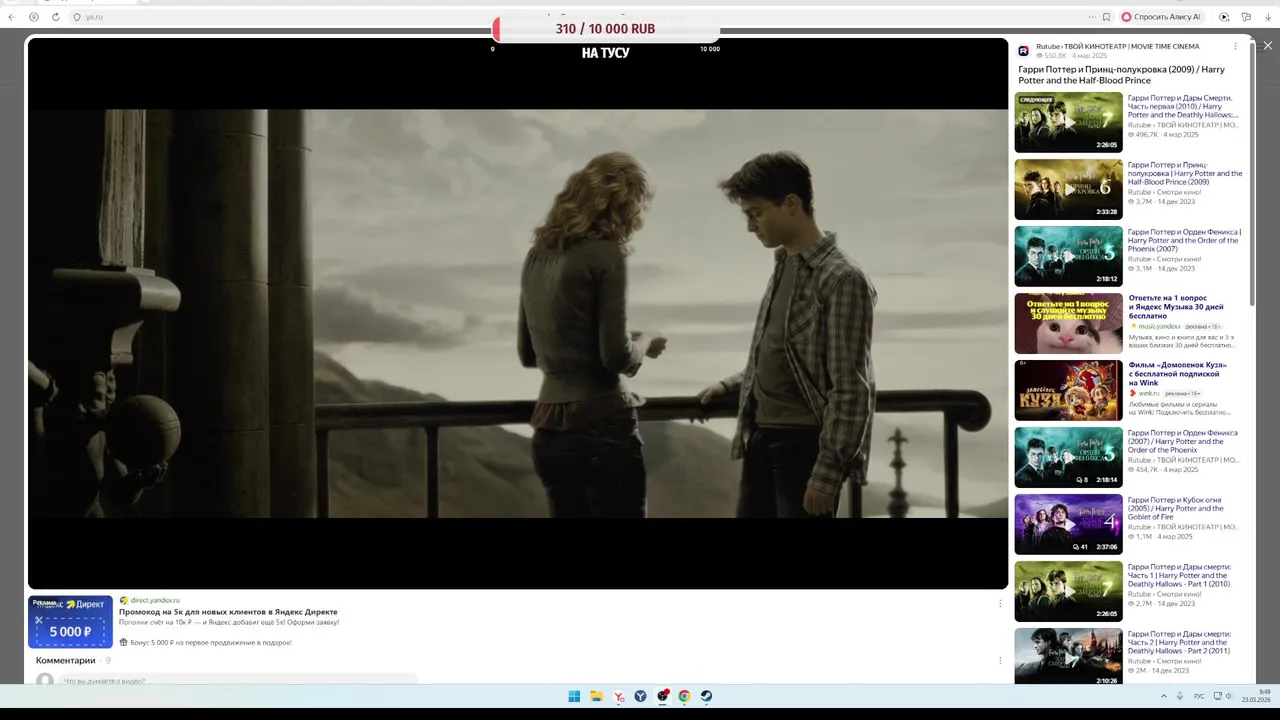Open Ответьте на 1 вопрос Яндекс Музыка link
1280x720 pixels.
click(1176, 306)
